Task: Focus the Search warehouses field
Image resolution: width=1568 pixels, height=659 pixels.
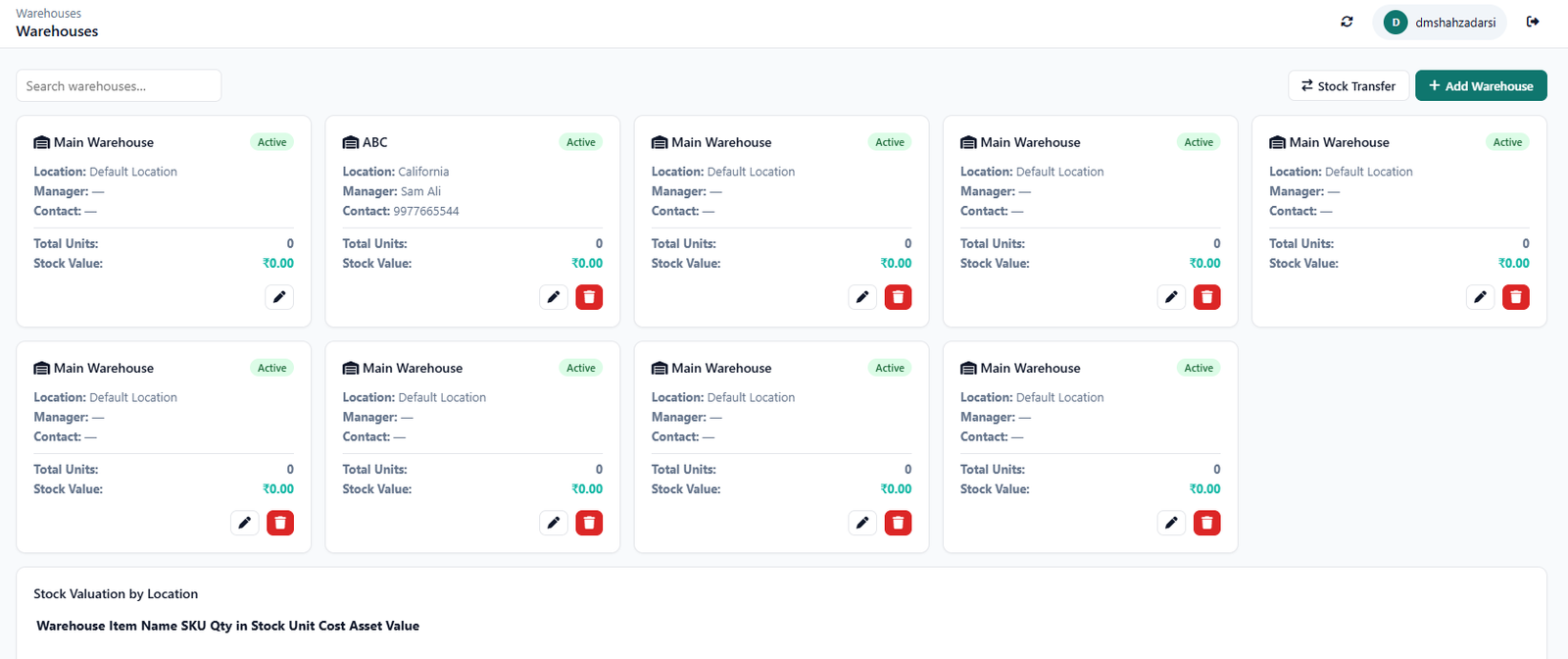Action: tap(119, 85)
